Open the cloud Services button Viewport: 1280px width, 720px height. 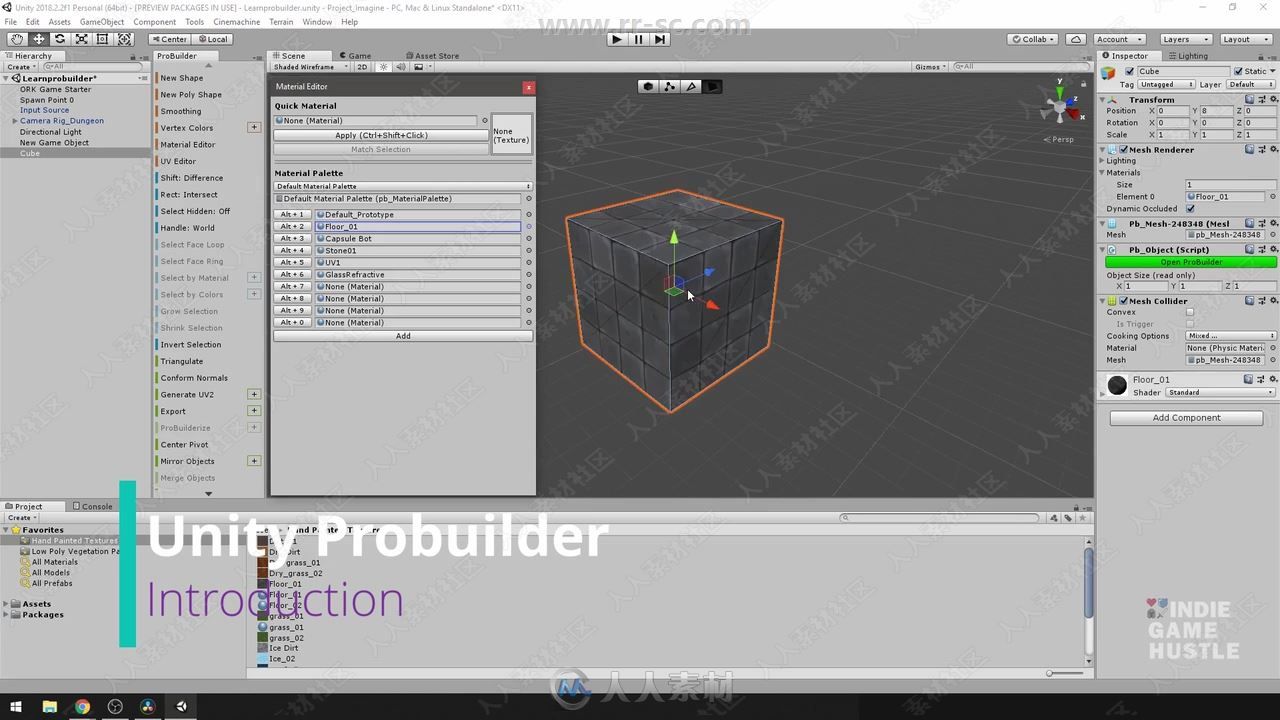coord(1076,39)
